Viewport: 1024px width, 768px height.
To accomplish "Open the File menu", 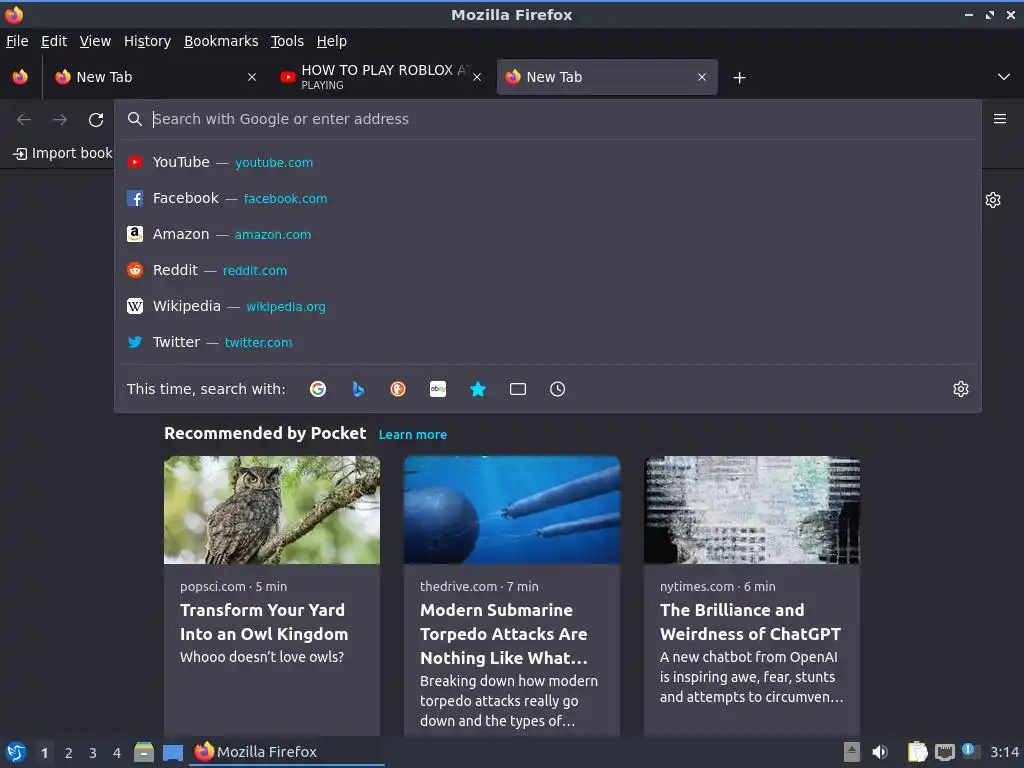I will (18, 41).
